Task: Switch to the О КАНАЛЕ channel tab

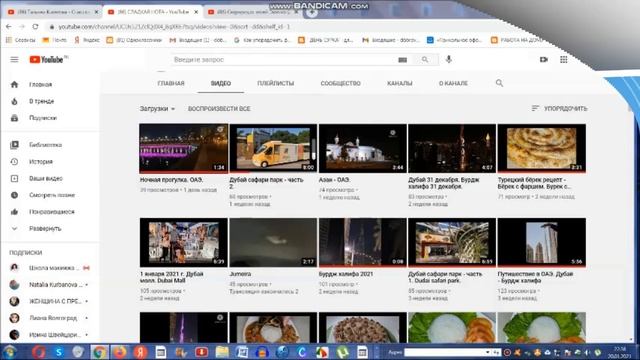Action: tap(453, 83)
